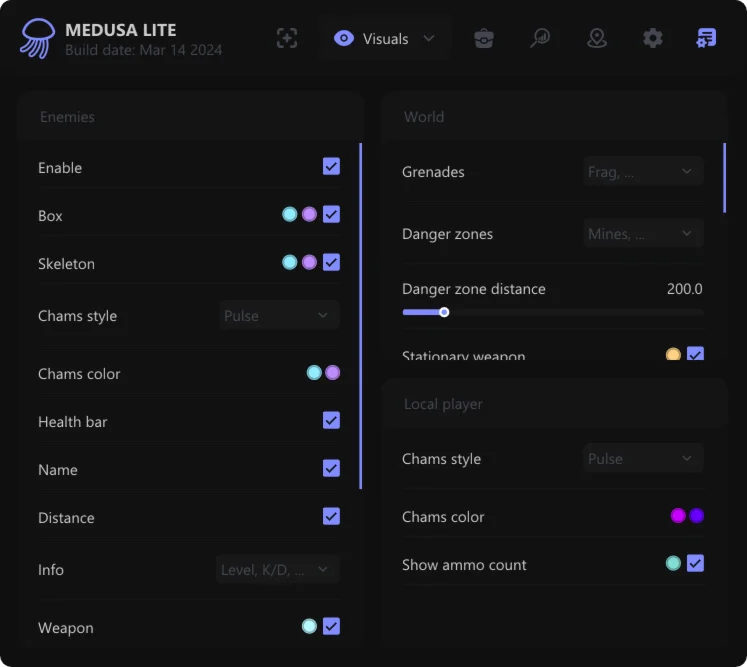Image resolution: width=747 pixels, height=667 pixels.
Task: Open the radar search stats tab
Action: [x=540, y=38]
